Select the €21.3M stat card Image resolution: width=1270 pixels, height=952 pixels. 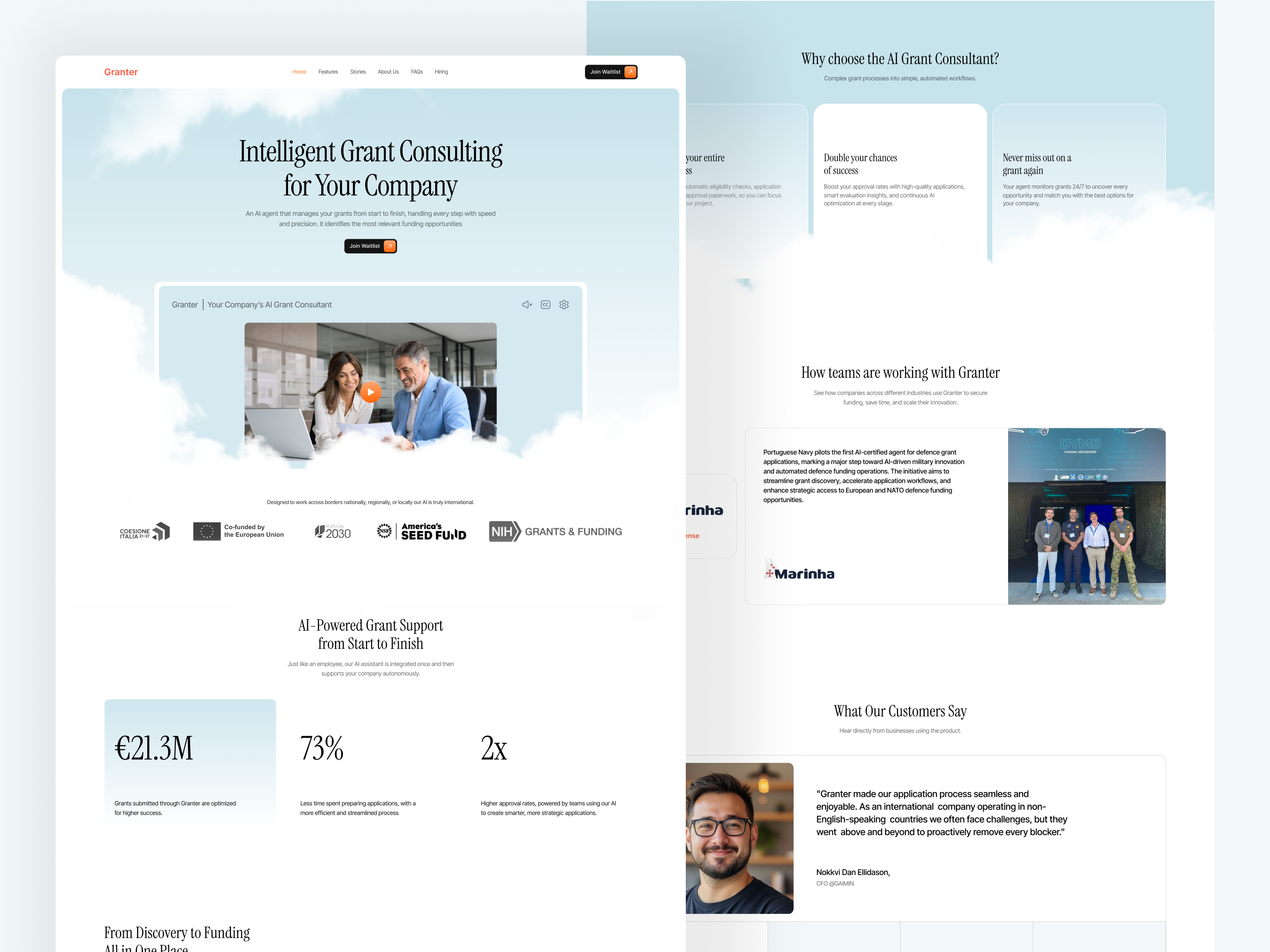[190, 762]
